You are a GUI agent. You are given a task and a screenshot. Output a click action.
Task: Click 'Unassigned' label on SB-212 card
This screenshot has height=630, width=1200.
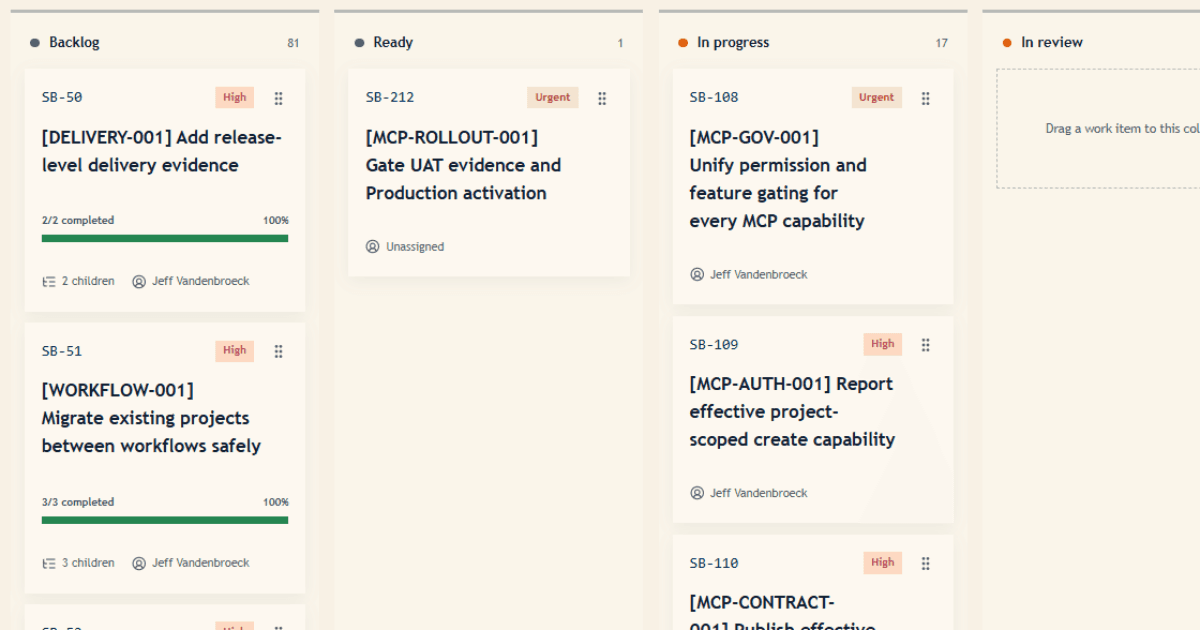coord(415,247)
